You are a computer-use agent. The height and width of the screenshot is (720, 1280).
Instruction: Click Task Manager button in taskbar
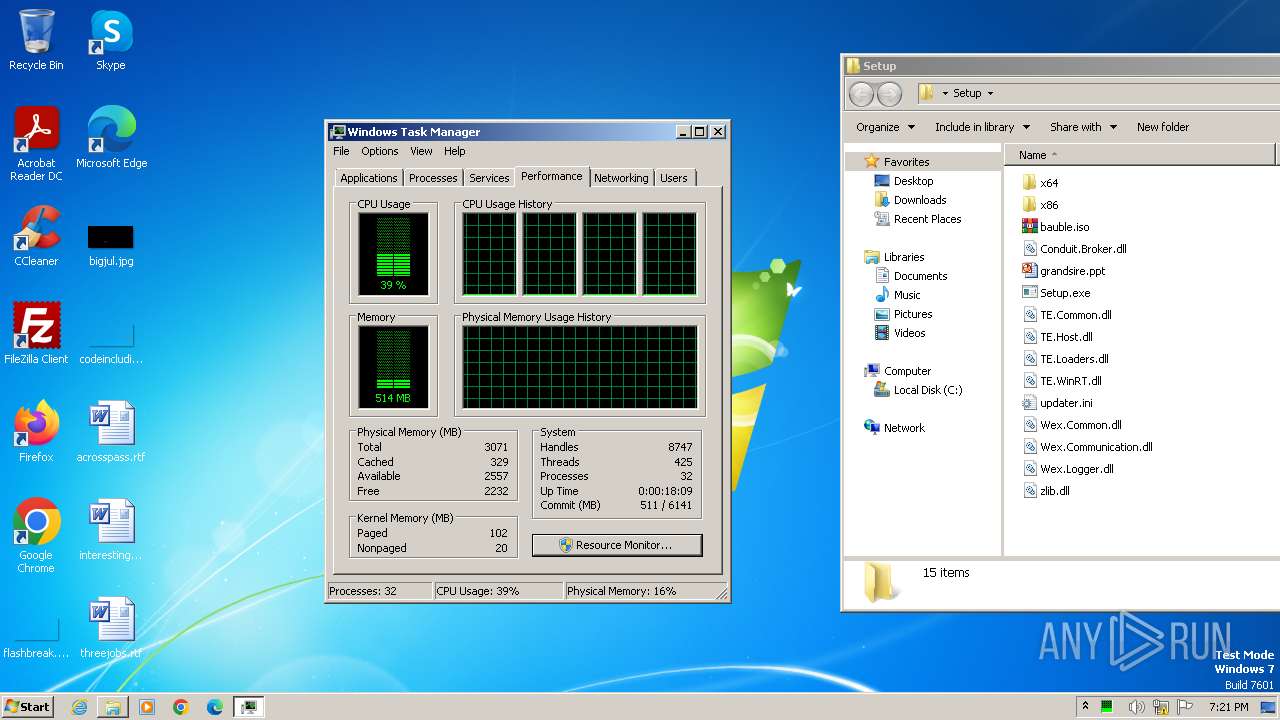(x=249, y=707)
